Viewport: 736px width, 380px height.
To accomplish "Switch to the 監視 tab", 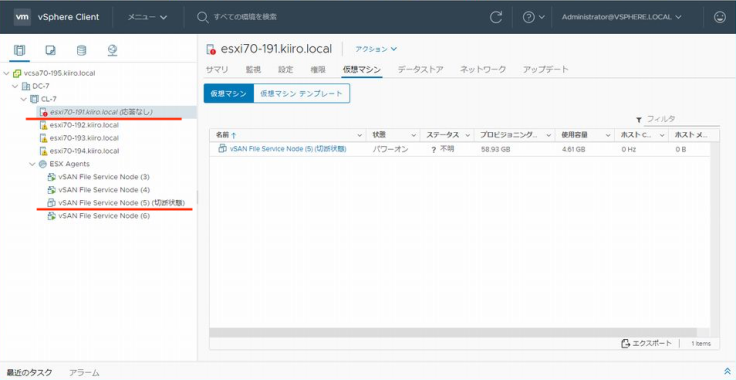I will point(253,69).
